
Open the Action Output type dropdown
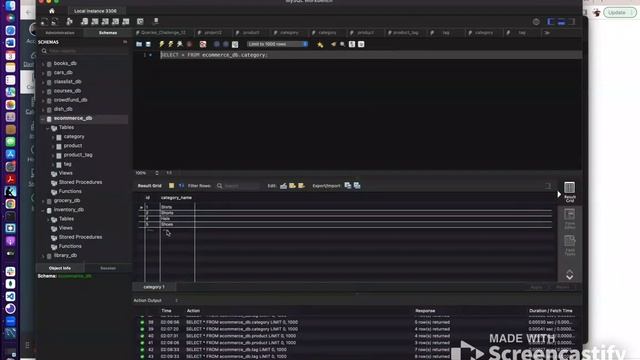point(176,300)
